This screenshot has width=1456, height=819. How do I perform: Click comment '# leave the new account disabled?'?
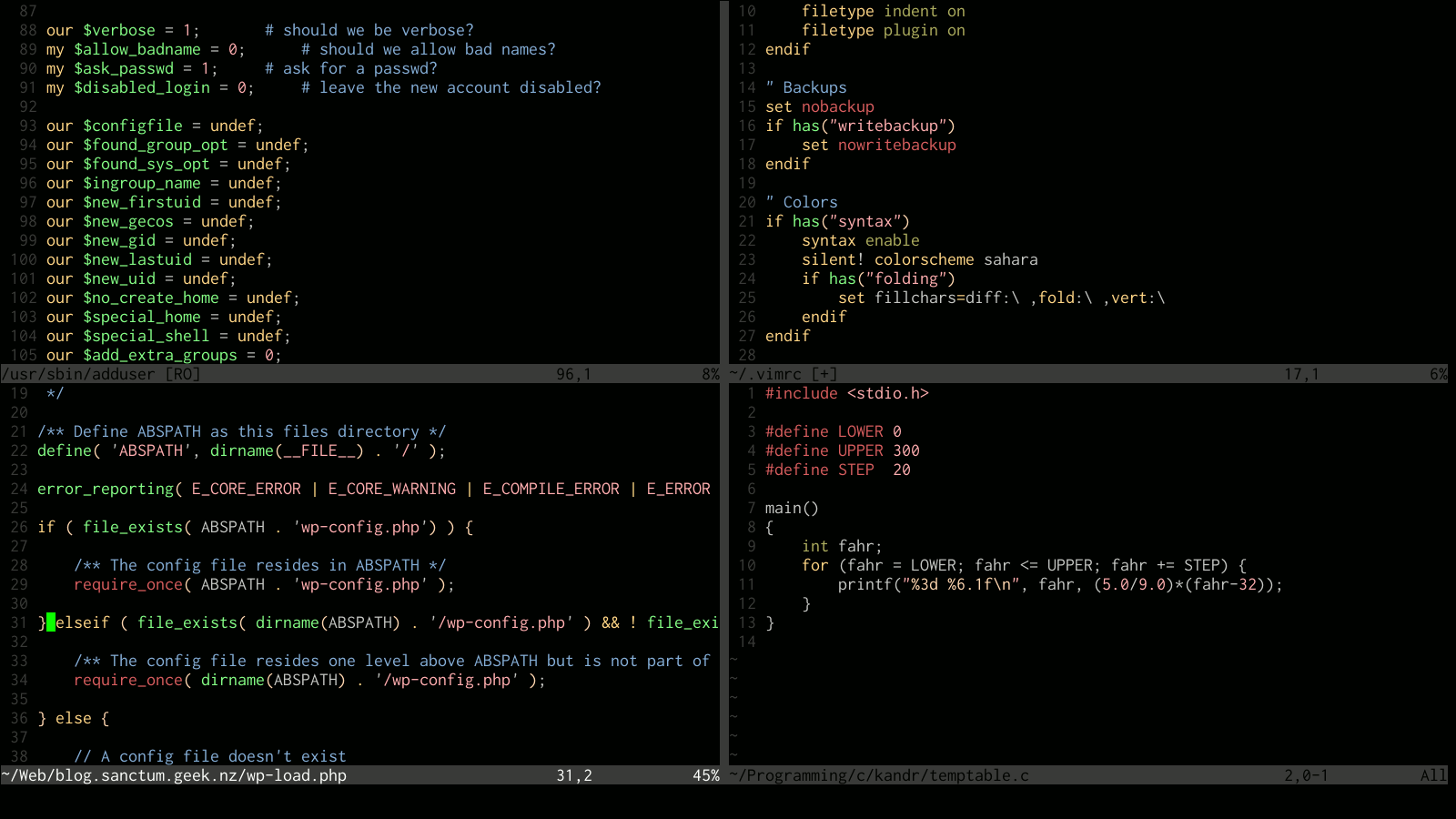coord(450,87)
